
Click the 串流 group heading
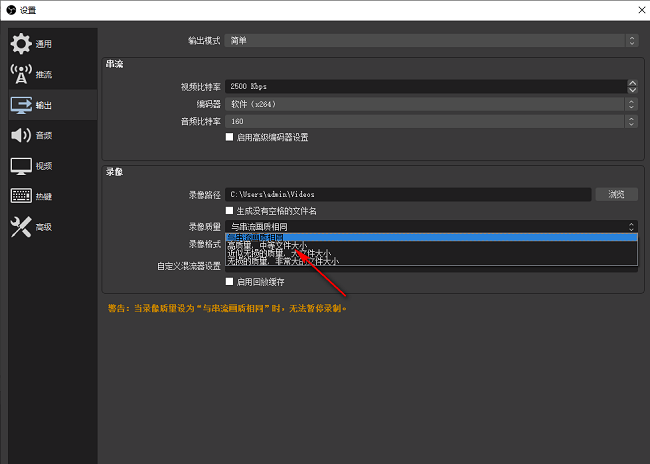(114, 64)
